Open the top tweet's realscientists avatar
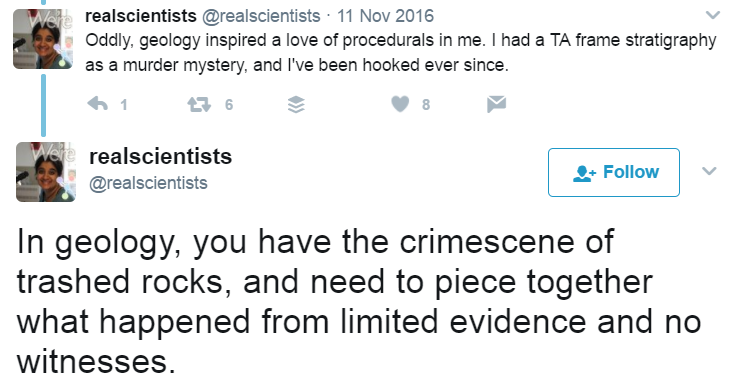The width and height of the screenshot is (746, 389). (43, 39)
